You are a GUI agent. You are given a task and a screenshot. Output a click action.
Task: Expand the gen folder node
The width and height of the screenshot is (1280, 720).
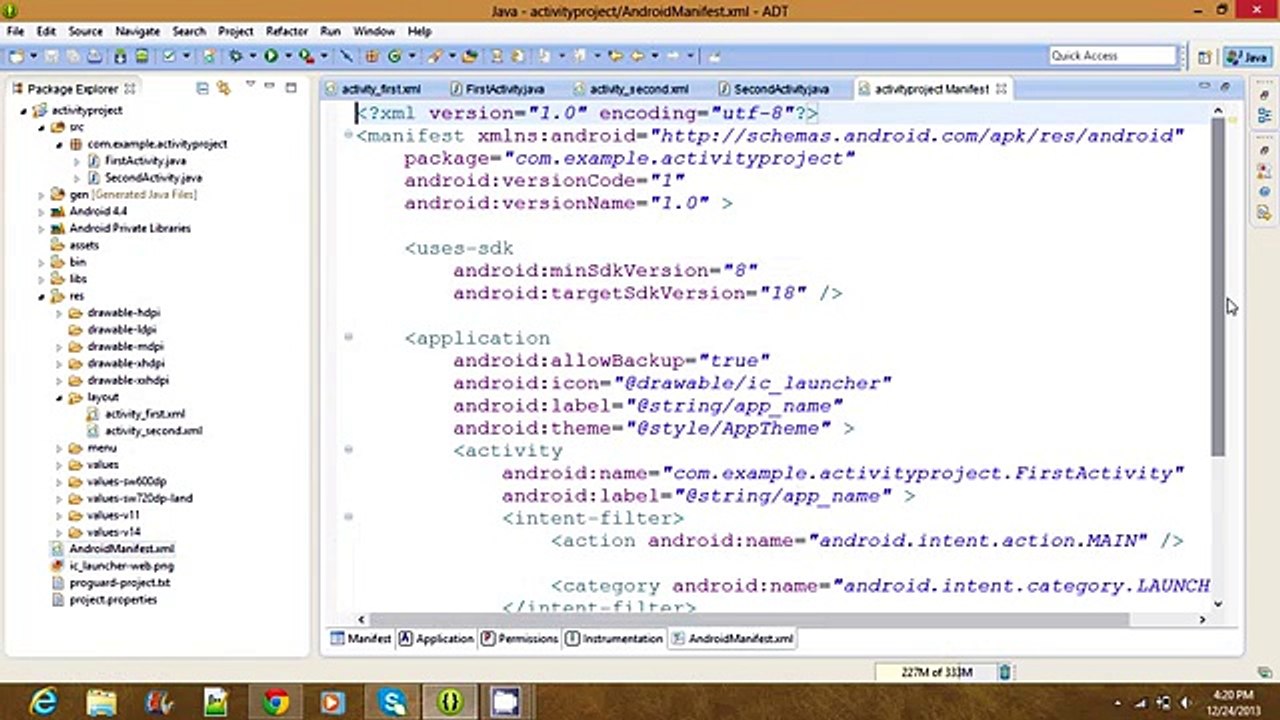42,195
